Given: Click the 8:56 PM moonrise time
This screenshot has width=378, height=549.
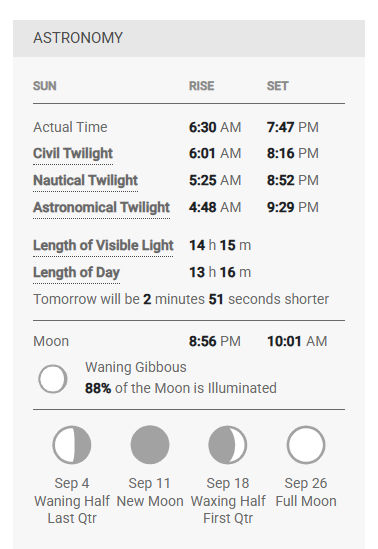Looking at the screenshot, I should click(x=215, y=341).
